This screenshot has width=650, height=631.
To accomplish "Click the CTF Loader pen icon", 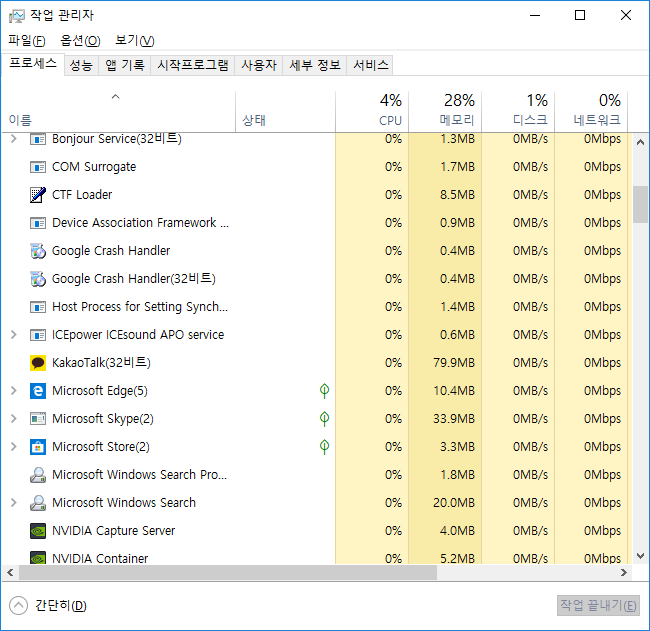I will pos(38,195).
